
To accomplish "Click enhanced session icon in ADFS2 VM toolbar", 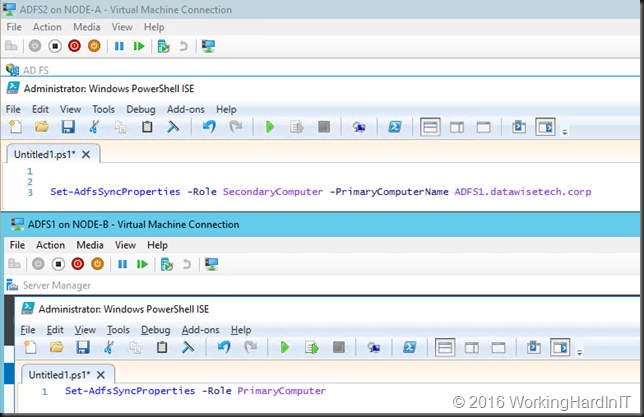I will (x=208, y=46).
